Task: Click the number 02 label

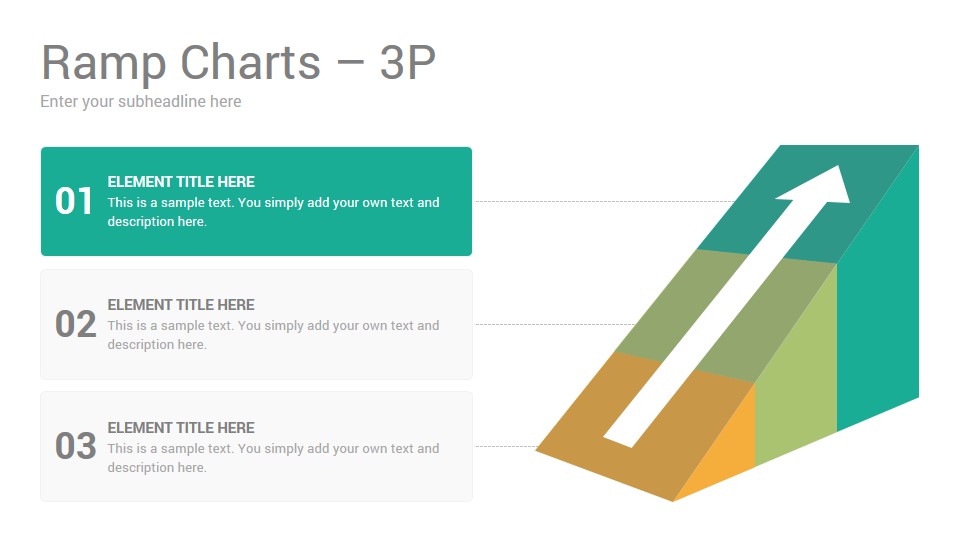Action: tap(75, 324)
